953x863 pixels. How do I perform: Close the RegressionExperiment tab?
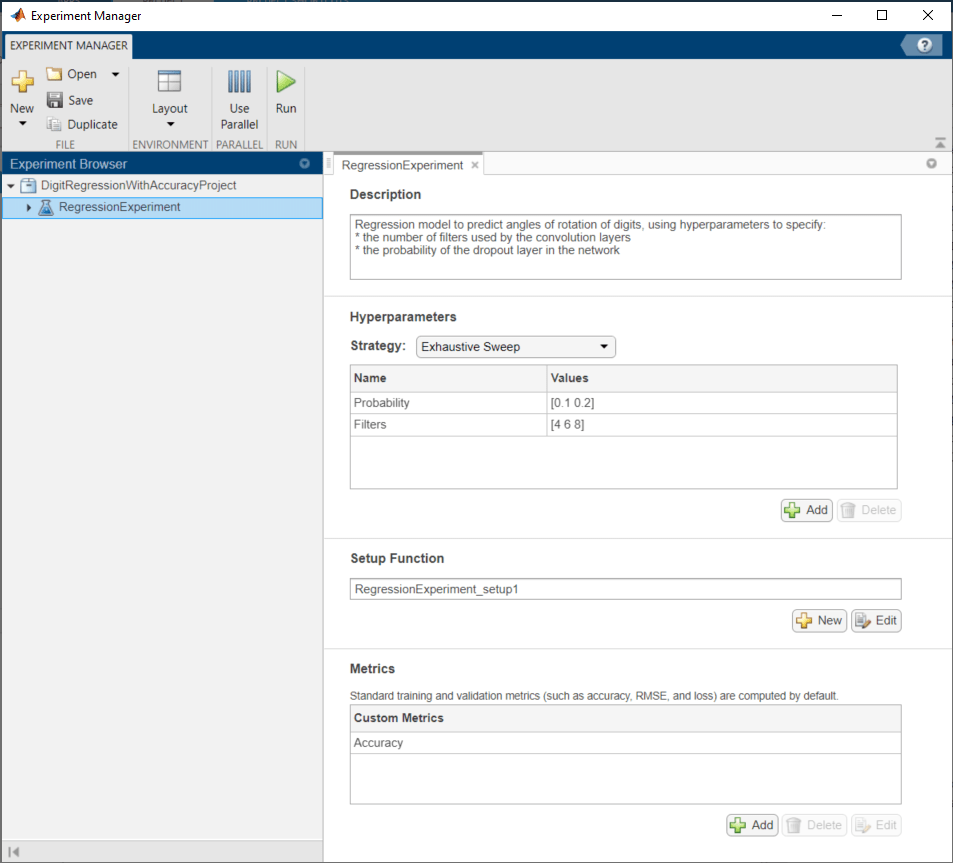(475, 165)
